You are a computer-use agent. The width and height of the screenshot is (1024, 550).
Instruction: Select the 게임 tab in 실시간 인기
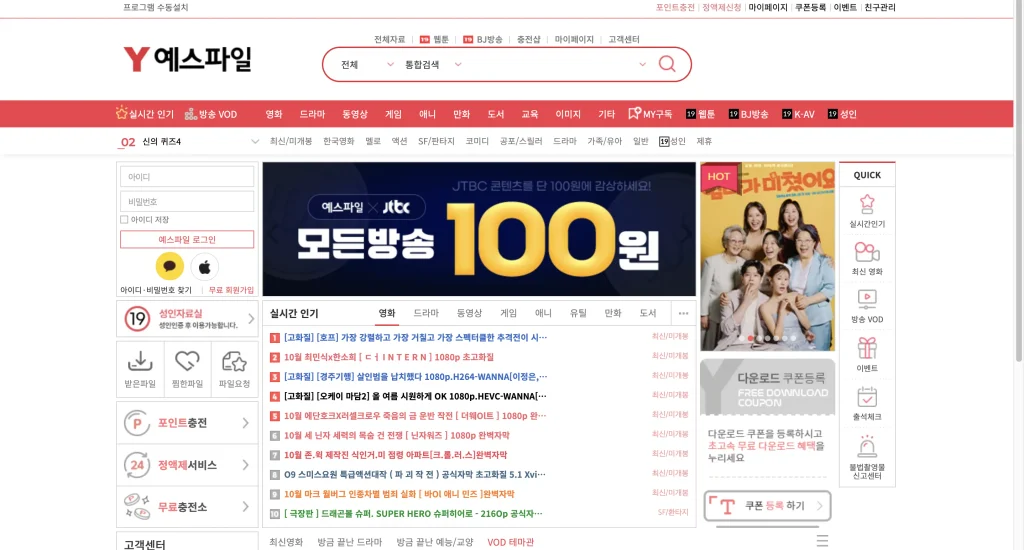click(508, 314)
